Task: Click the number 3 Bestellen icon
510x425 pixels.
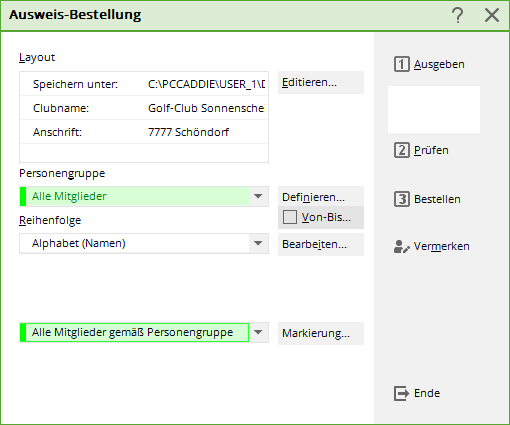Action: (402, 199)
